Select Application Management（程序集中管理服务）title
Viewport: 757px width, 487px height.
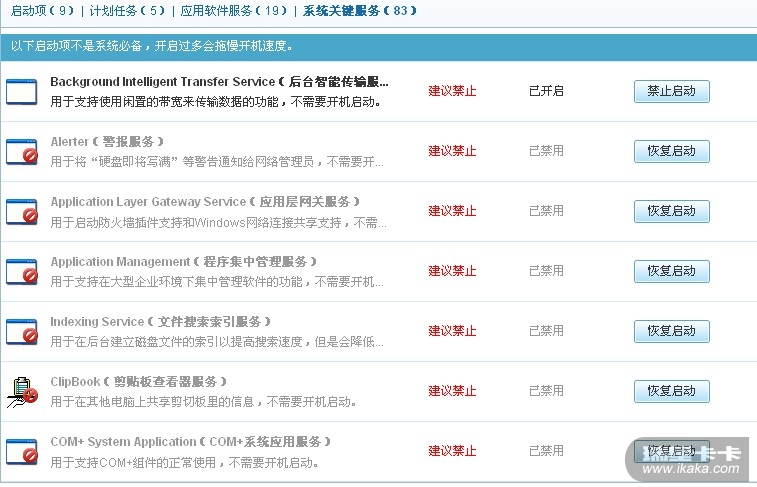(x=183, y=262)
